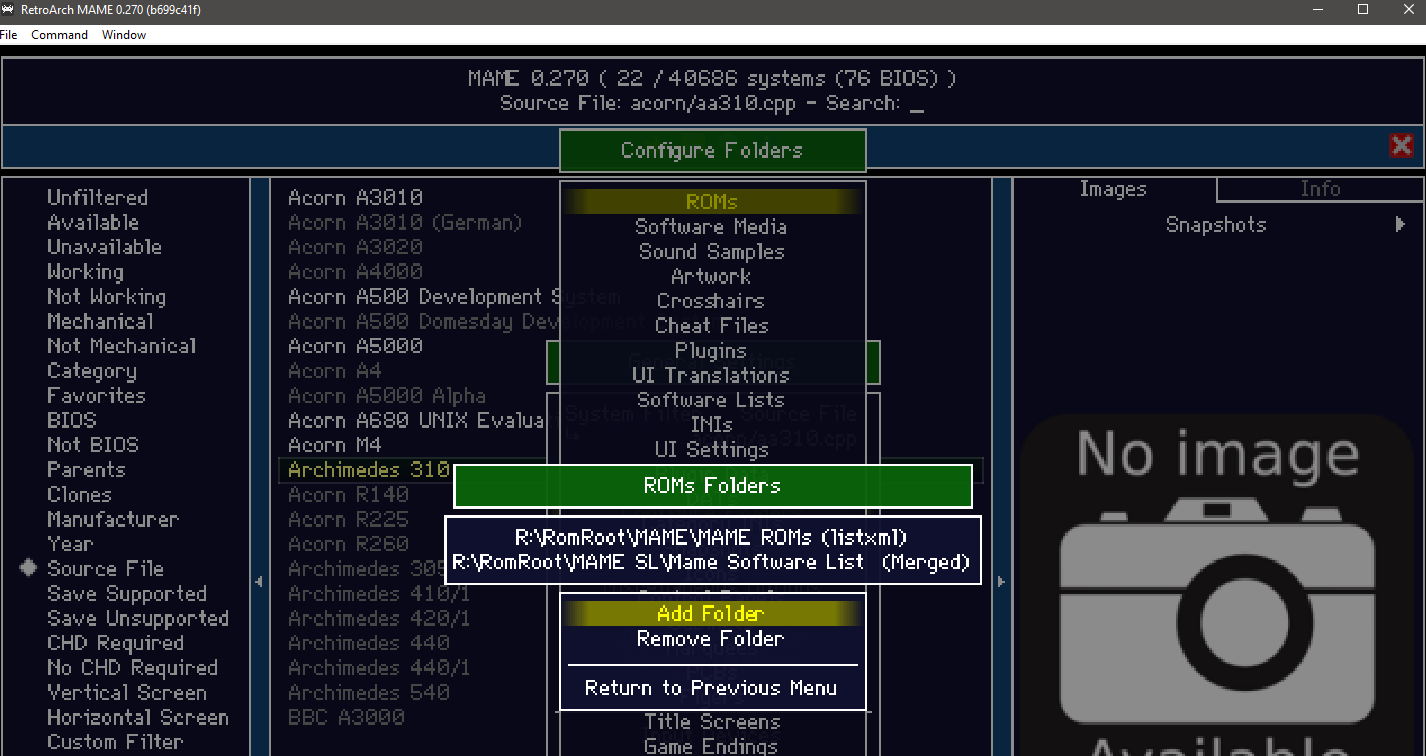Screen dimensions: 1426x756
Task: Select Crosshairs folder option
Action: 712,301
